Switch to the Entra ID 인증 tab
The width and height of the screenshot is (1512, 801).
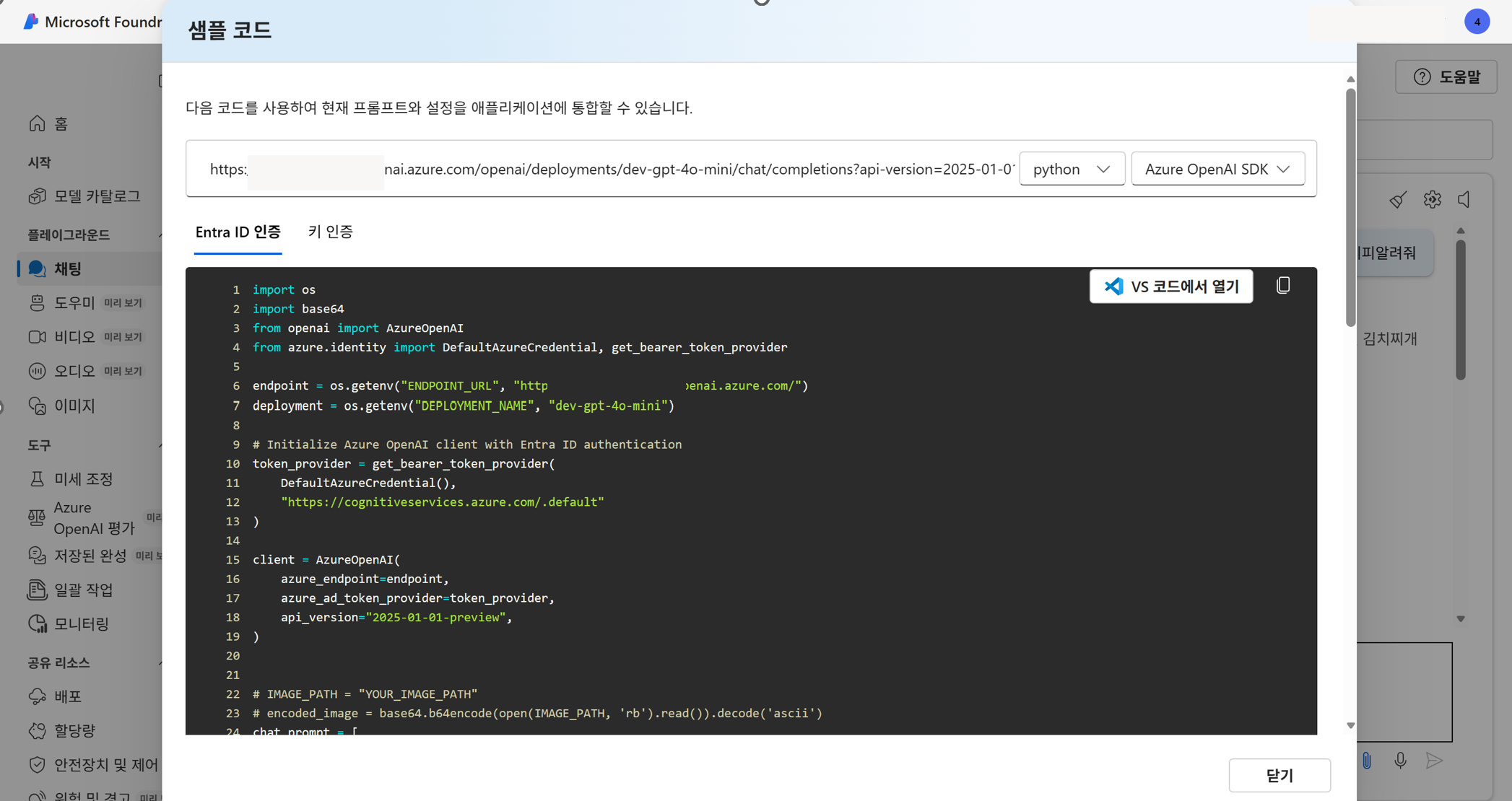click(x=238, y=232)
